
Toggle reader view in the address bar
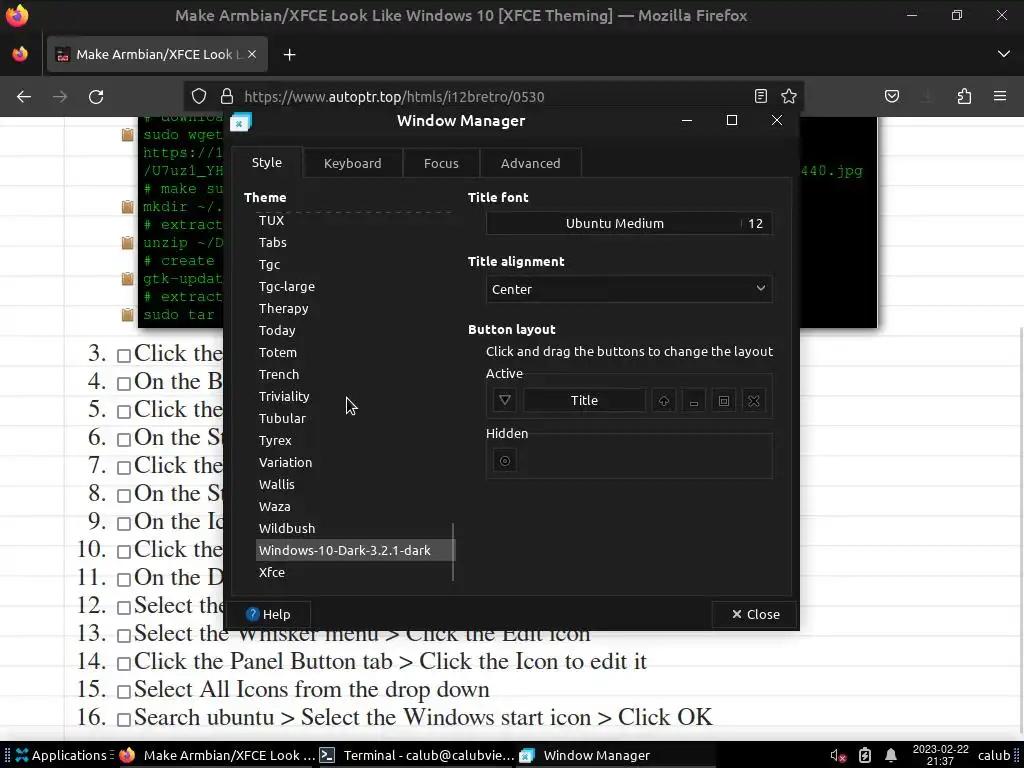tap(761, 97)
